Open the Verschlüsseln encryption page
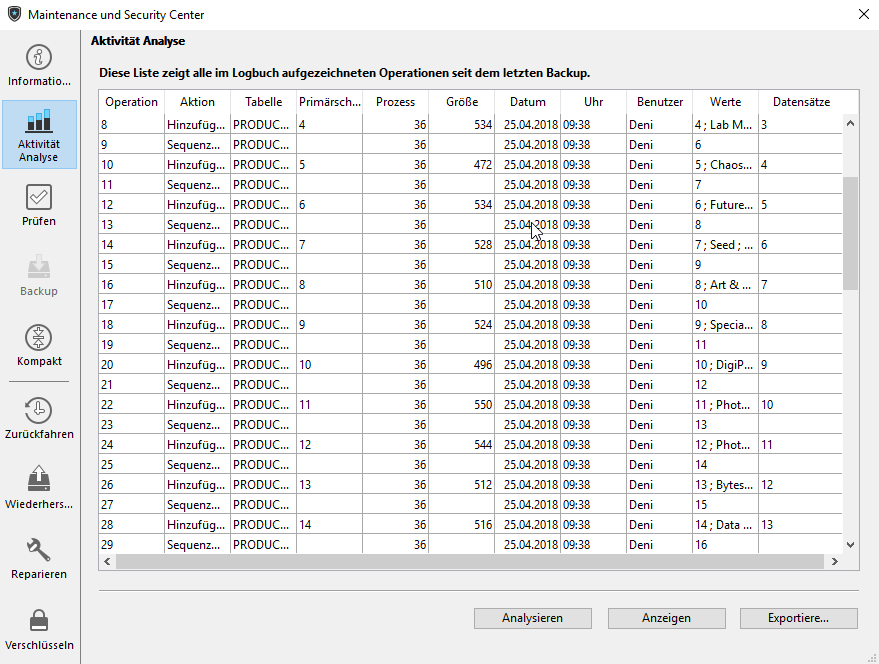 (x=39, y=629)
